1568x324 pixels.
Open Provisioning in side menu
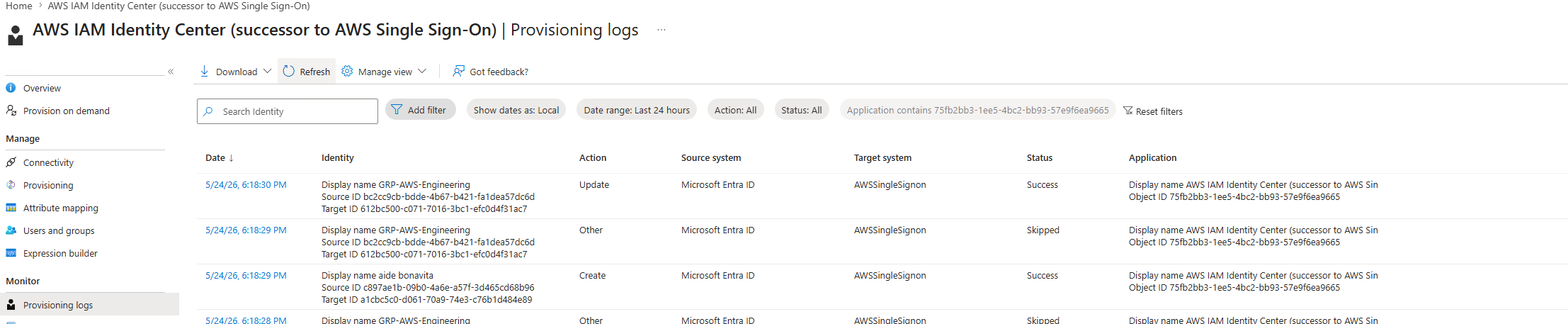[48, 186]
